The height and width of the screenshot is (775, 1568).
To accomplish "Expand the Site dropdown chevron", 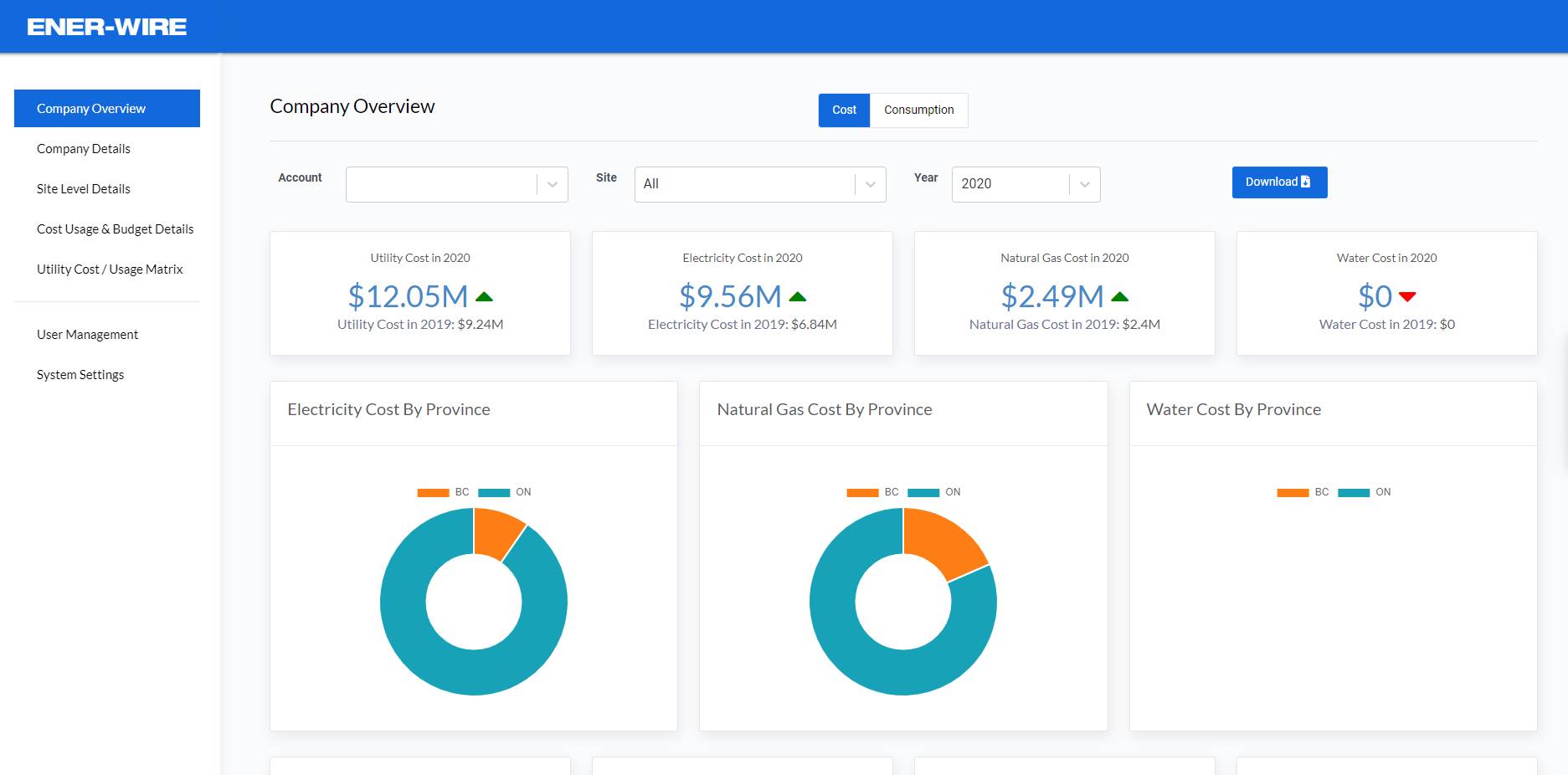I will (x=871, y=184).
